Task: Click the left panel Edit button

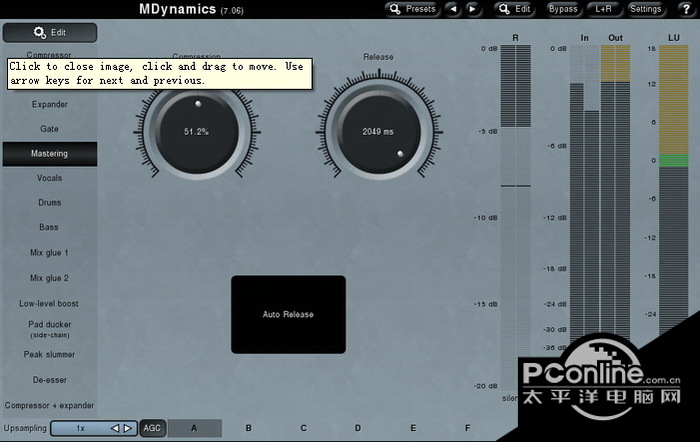Action: [50, 33]
